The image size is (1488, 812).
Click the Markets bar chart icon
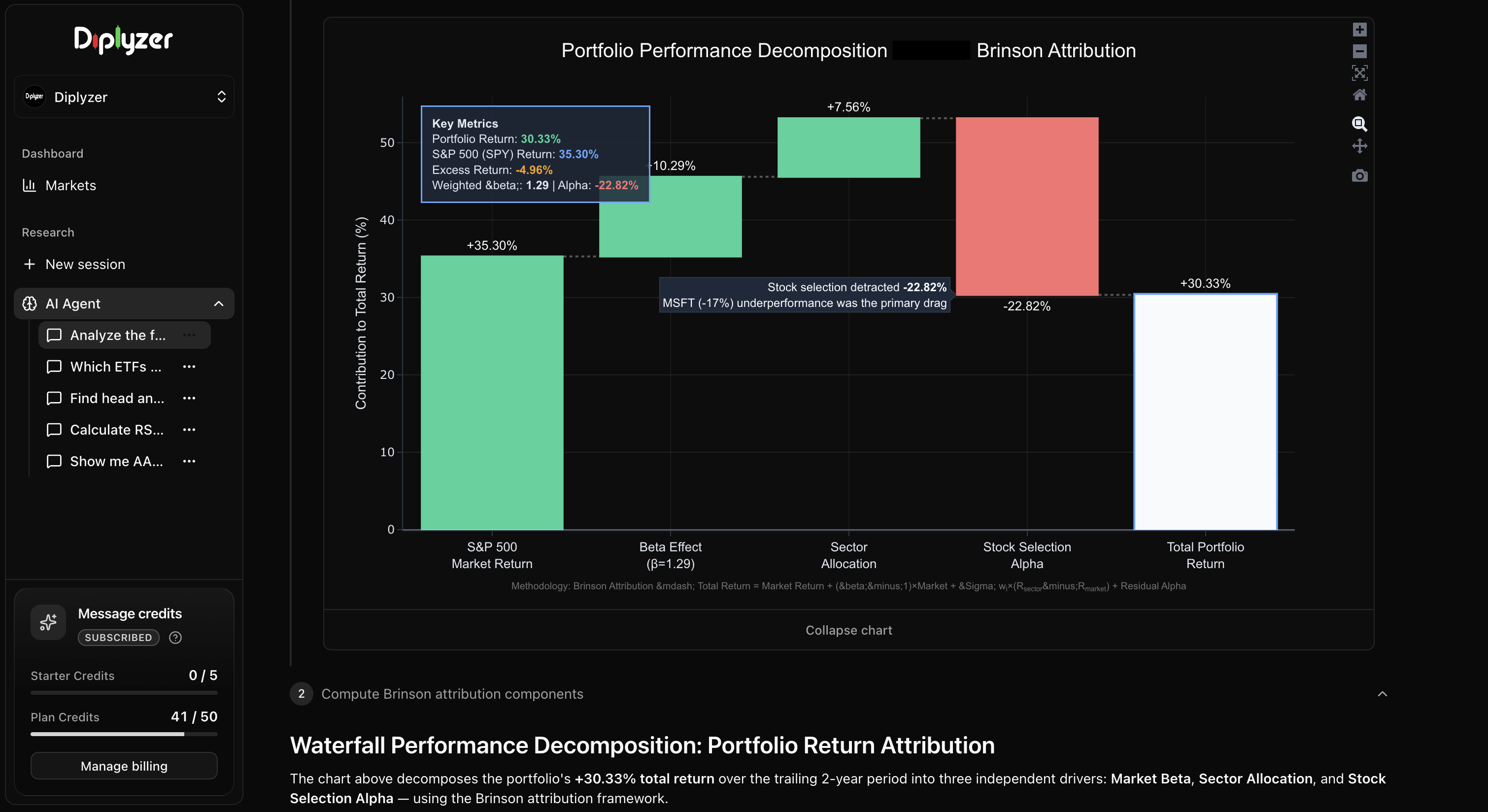pos(29,185)
